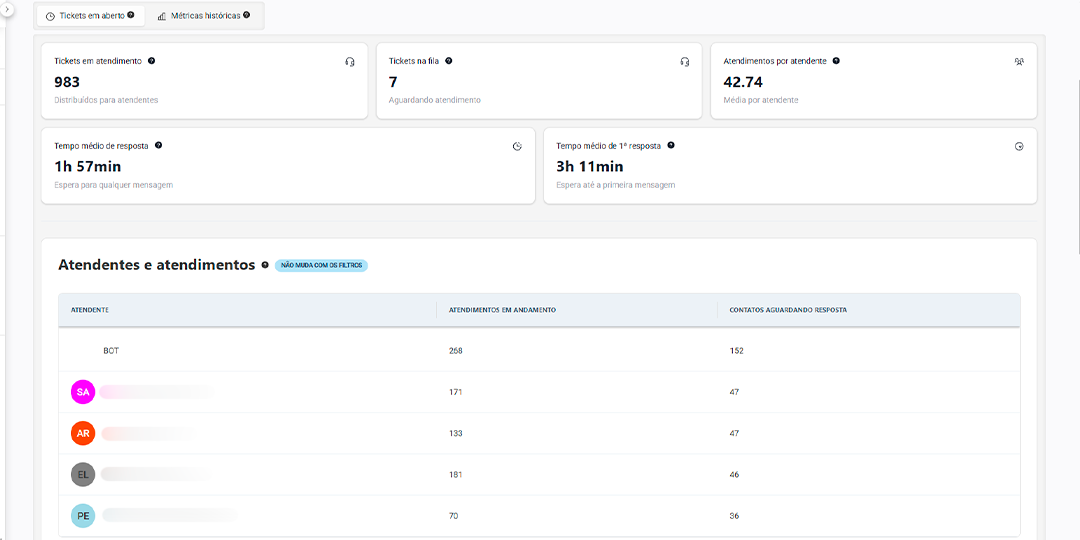This screenshot has height=540, width=1080.
Task: Sort by Contatos aguardando resposta column
Action: coord(788,310)
